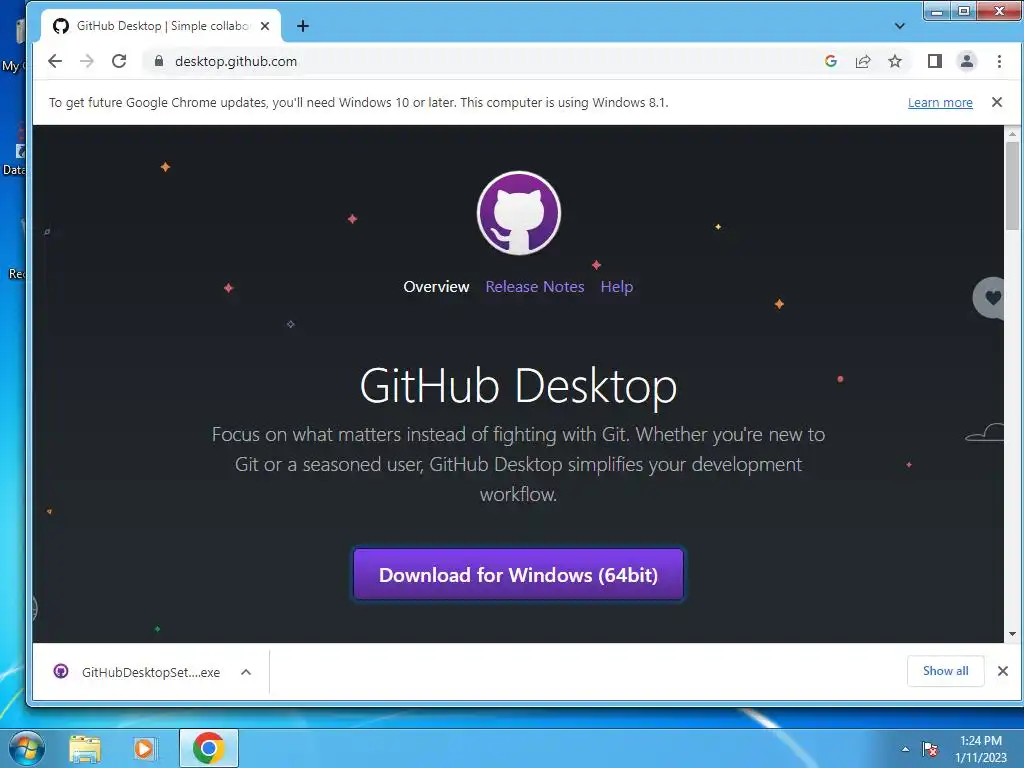Go back using the browser back arrow
This screenshot has width=1024, height=768.
click(55, 61)
